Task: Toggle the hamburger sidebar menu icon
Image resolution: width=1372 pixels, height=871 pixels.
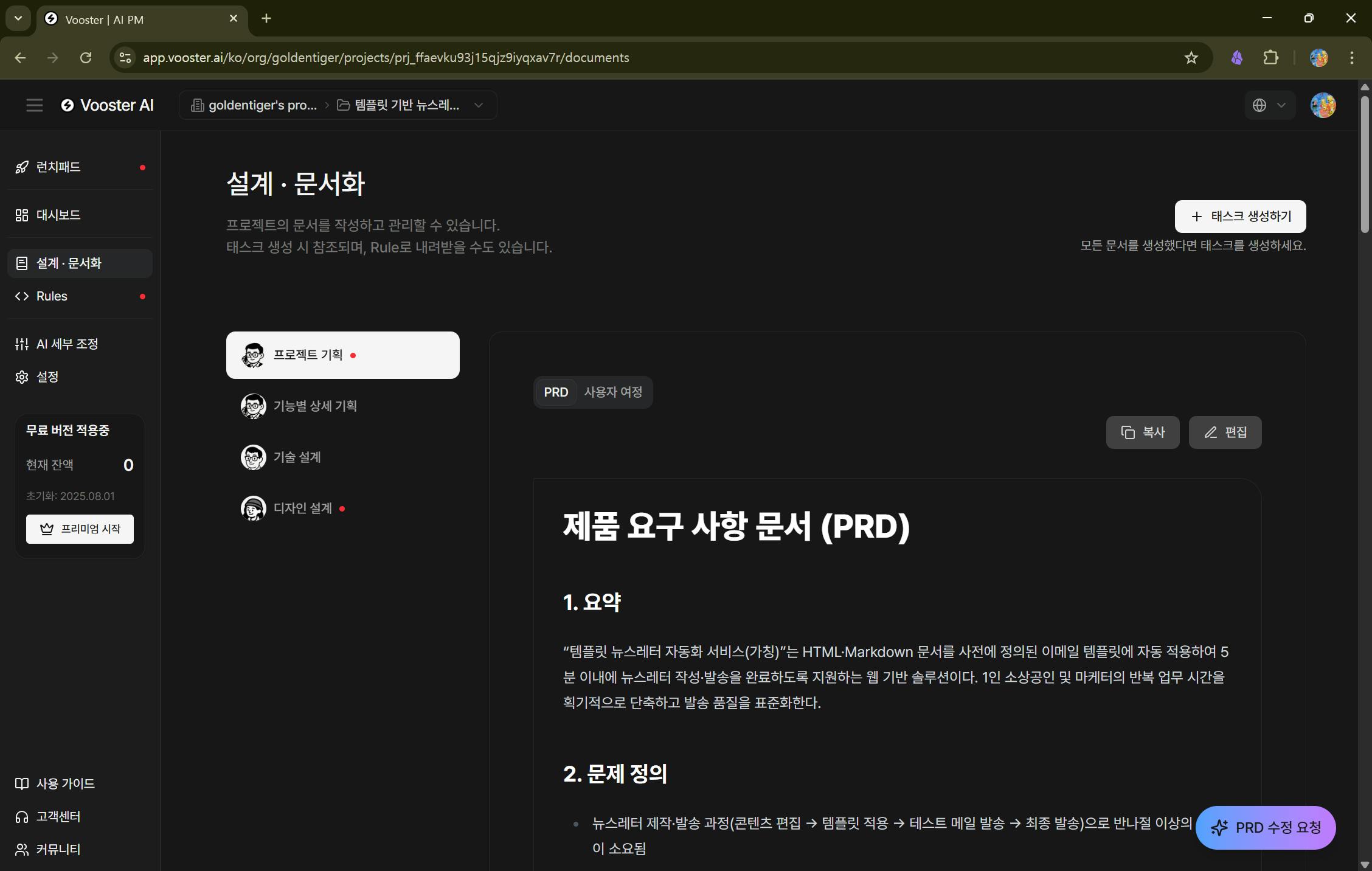Action: [x=35, y=105]
